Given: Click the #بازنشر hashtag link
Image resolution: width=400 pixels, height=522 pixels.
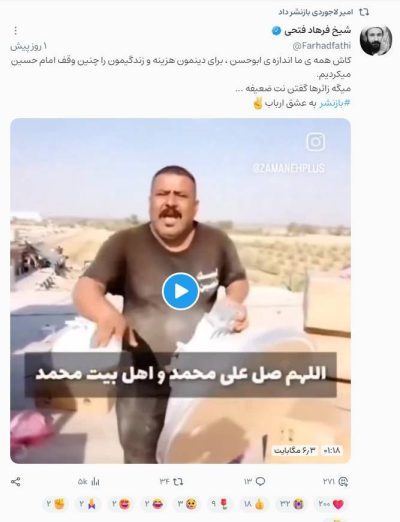Looking at the screenshot, I should pos(335,103).
